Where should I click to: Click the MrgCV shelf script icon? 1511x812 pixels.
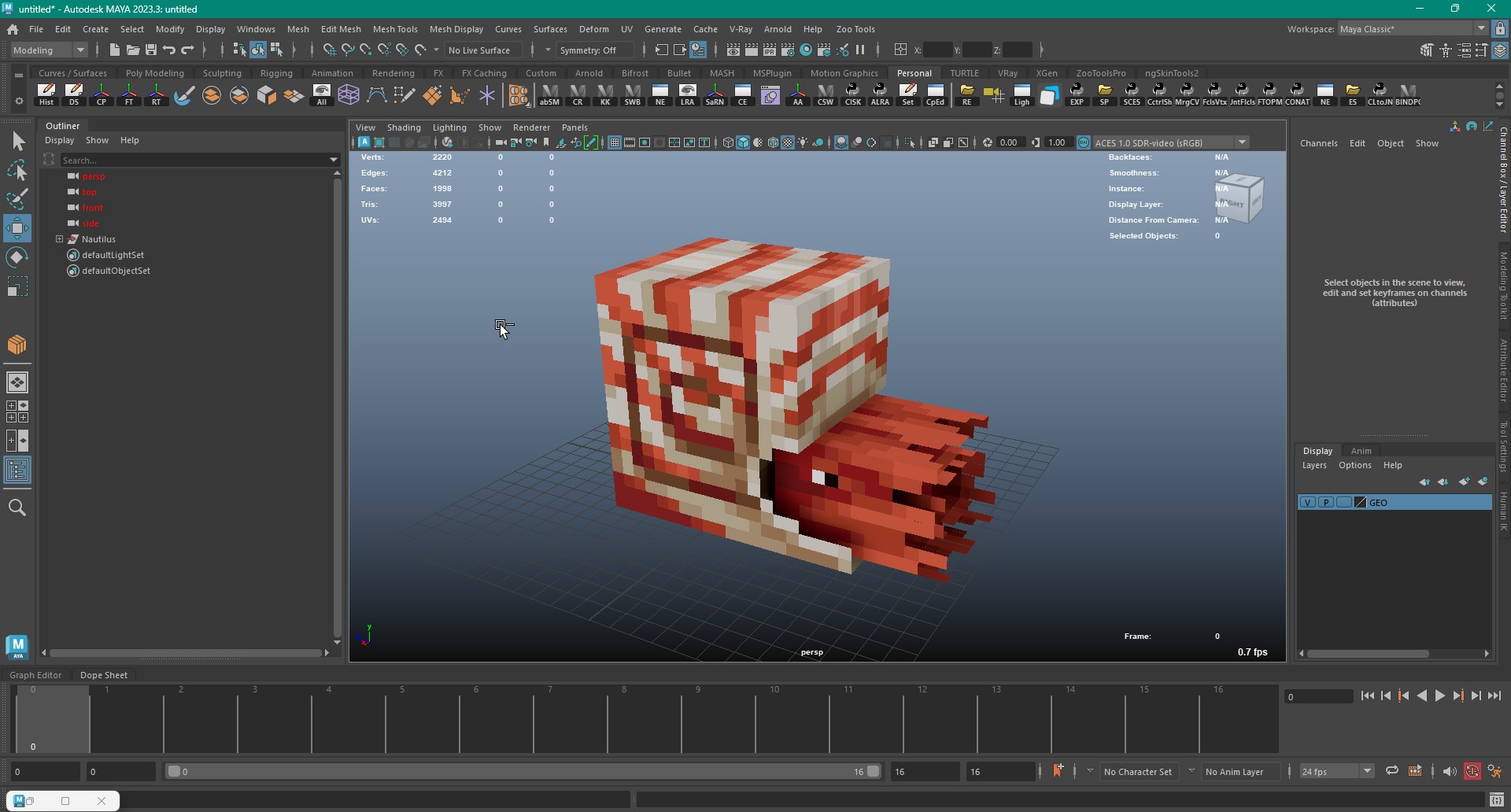(x=1187, y=94)
